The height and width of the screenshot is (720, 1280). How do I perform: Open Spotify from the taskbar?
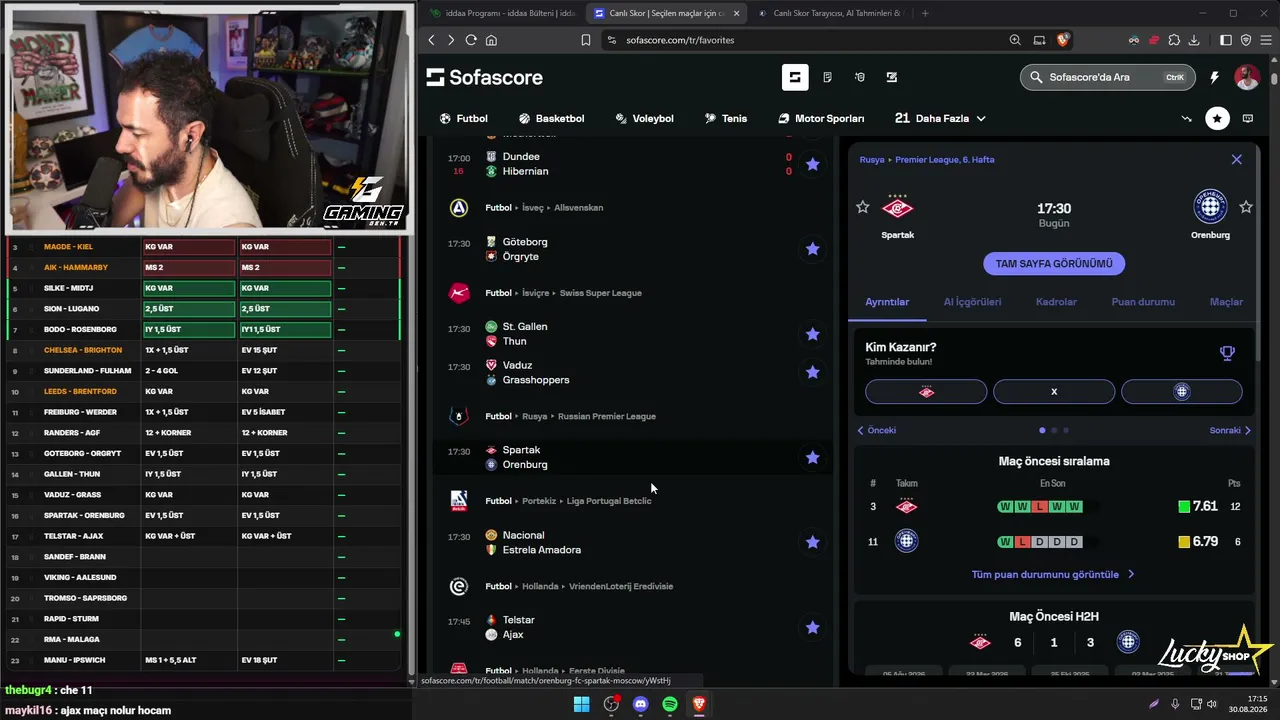click(670, 704)
